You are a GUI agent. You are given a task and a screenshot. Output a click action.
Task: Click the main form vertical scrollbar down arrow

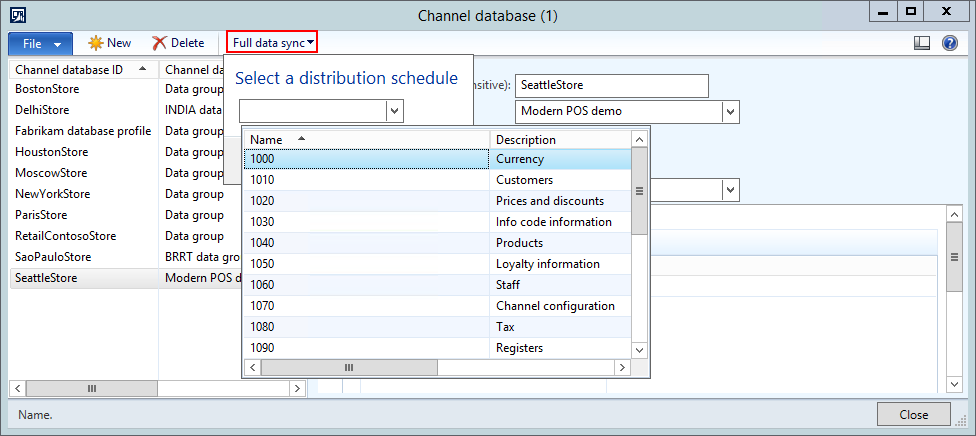tap(954, 384)
